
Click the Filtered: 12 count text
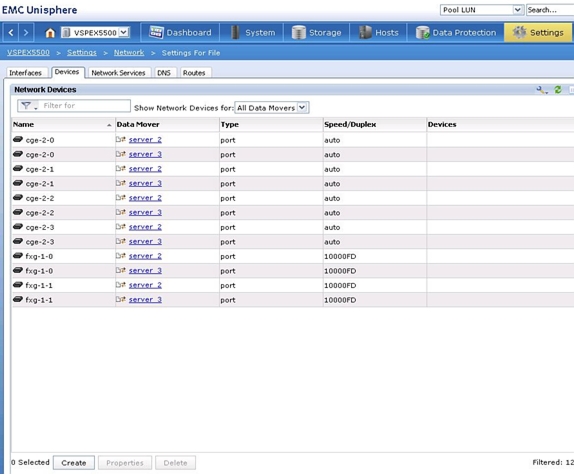tap(553, 463)
